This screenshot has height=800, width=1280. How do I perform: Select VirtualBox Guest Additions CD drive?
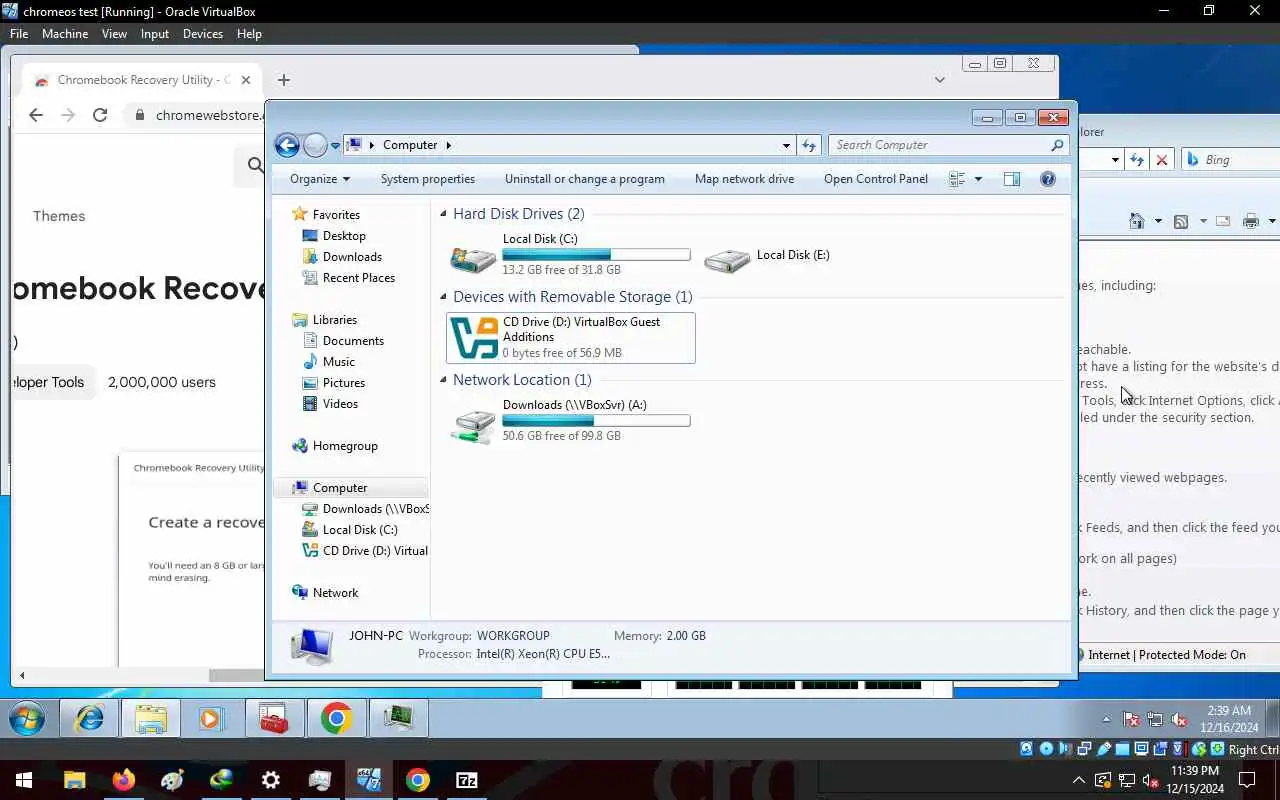571,337
